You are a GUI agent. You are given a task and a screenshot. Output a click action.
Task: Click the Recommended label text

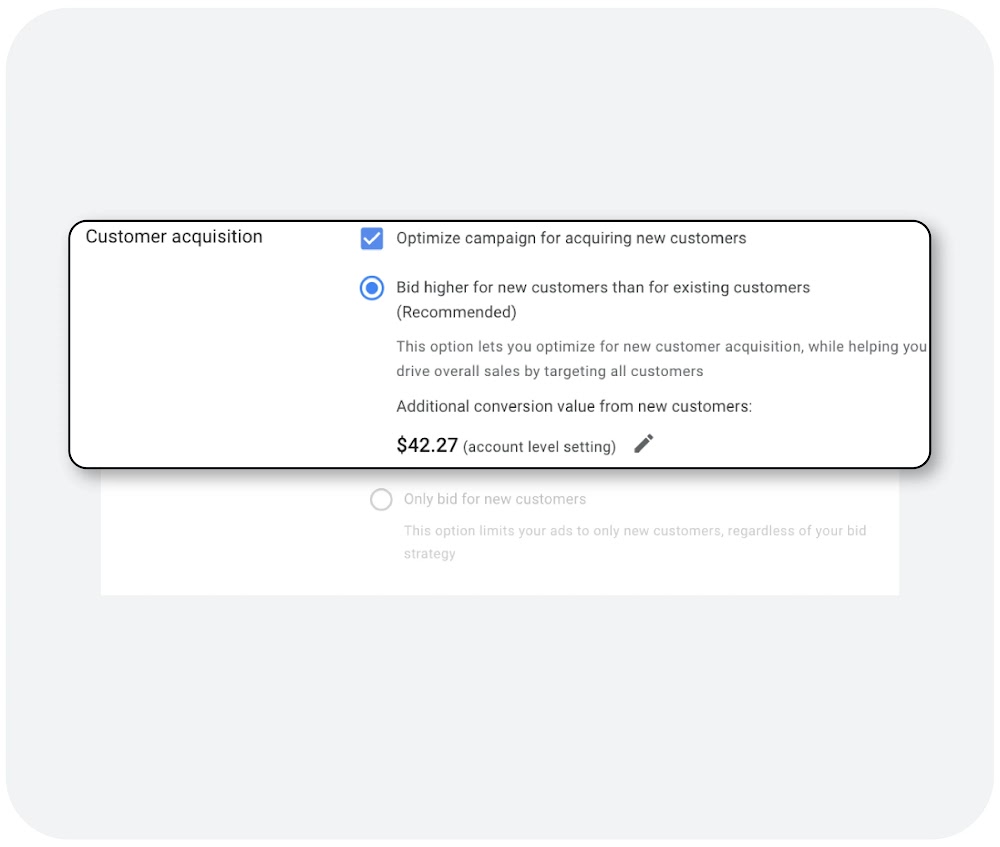pyautogui.click(x=457, y=311)
